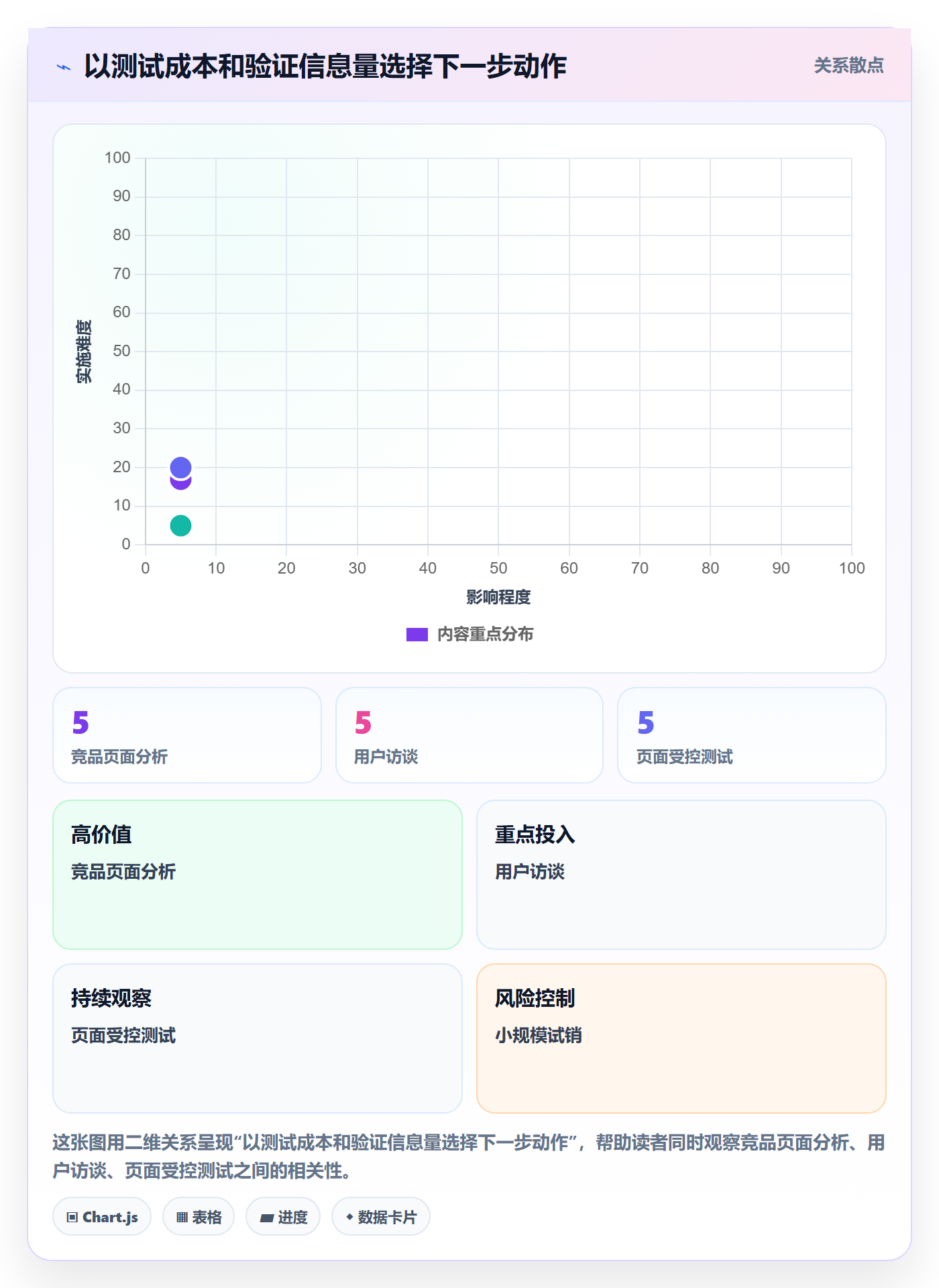Click the pink number 5 above 用户访谈

tap(363, 722)
